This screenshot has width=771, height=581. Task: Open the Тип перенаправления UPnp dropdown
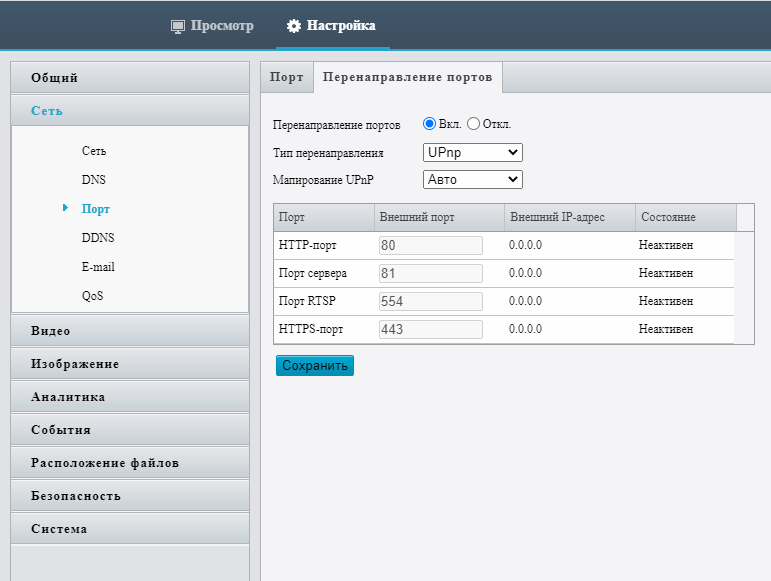[x=473, y=152]
